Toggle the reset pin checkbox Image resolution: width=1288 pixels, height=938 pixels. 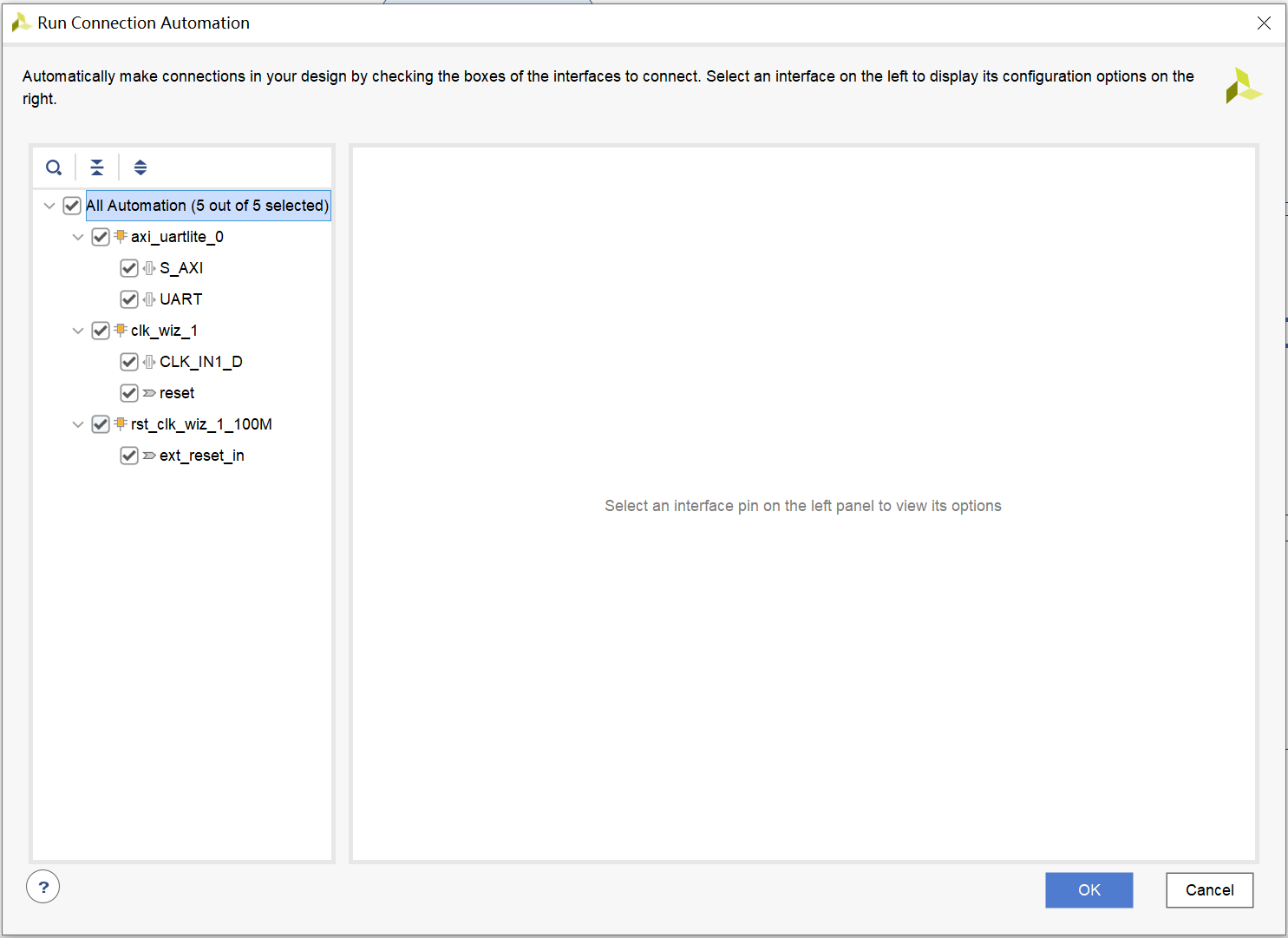129,393
